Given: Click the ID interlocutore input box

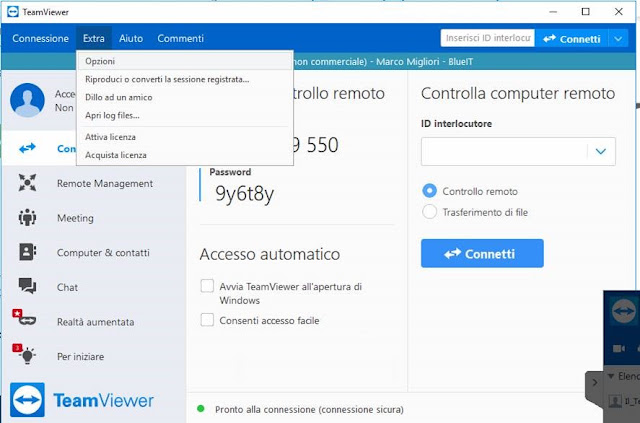Looking at the screenshot, I should tap(504, 151).
